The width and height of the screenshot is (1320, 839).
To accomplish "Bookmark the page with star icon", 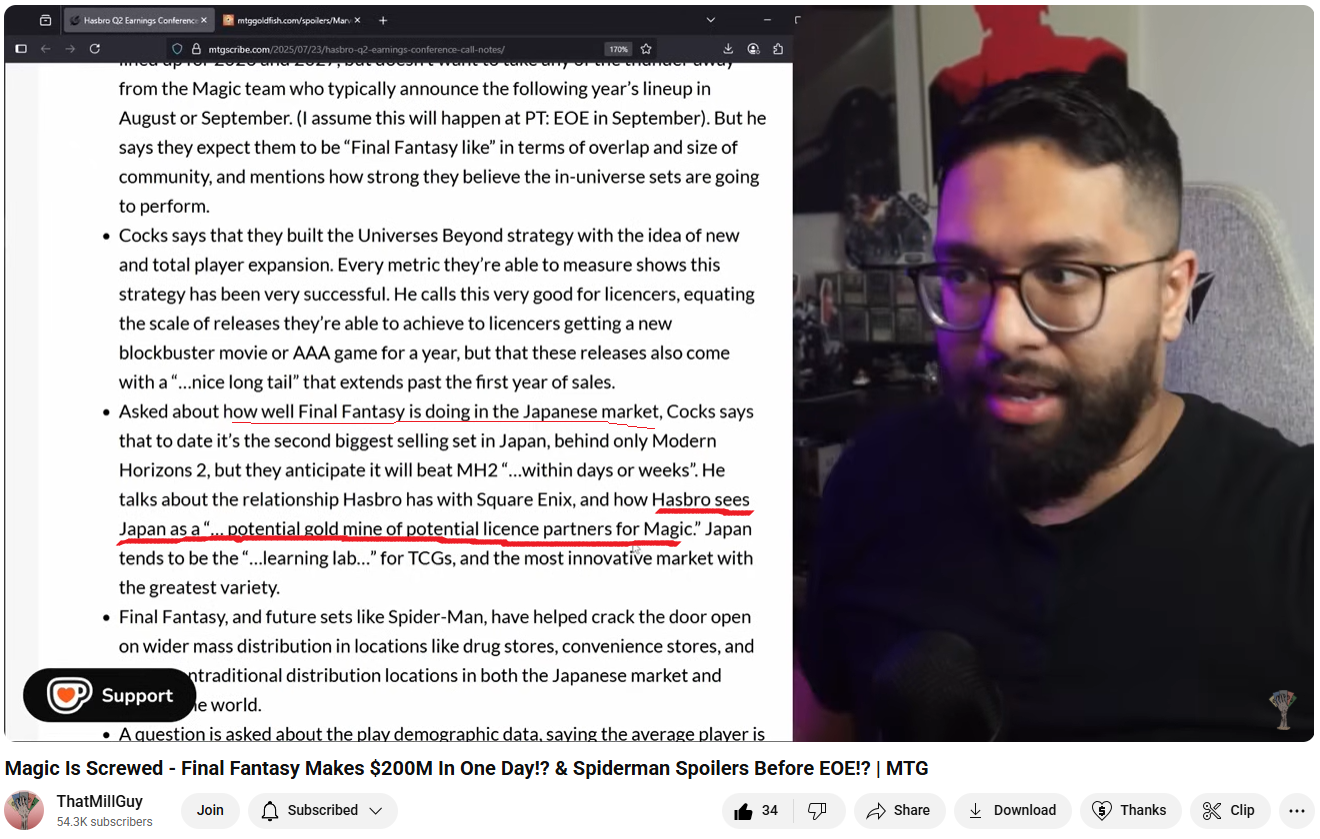I will [646, 49].
